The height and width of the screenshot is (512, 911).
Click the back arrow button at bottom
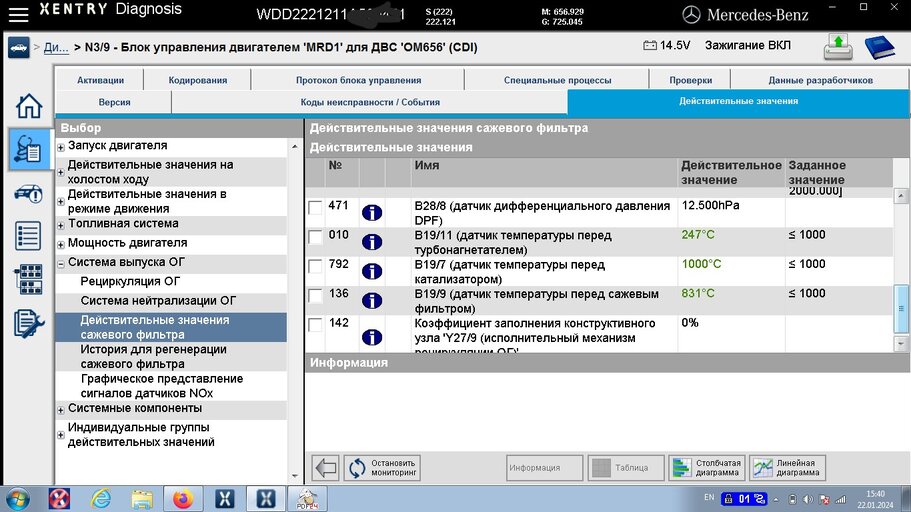tap(326, 467)
